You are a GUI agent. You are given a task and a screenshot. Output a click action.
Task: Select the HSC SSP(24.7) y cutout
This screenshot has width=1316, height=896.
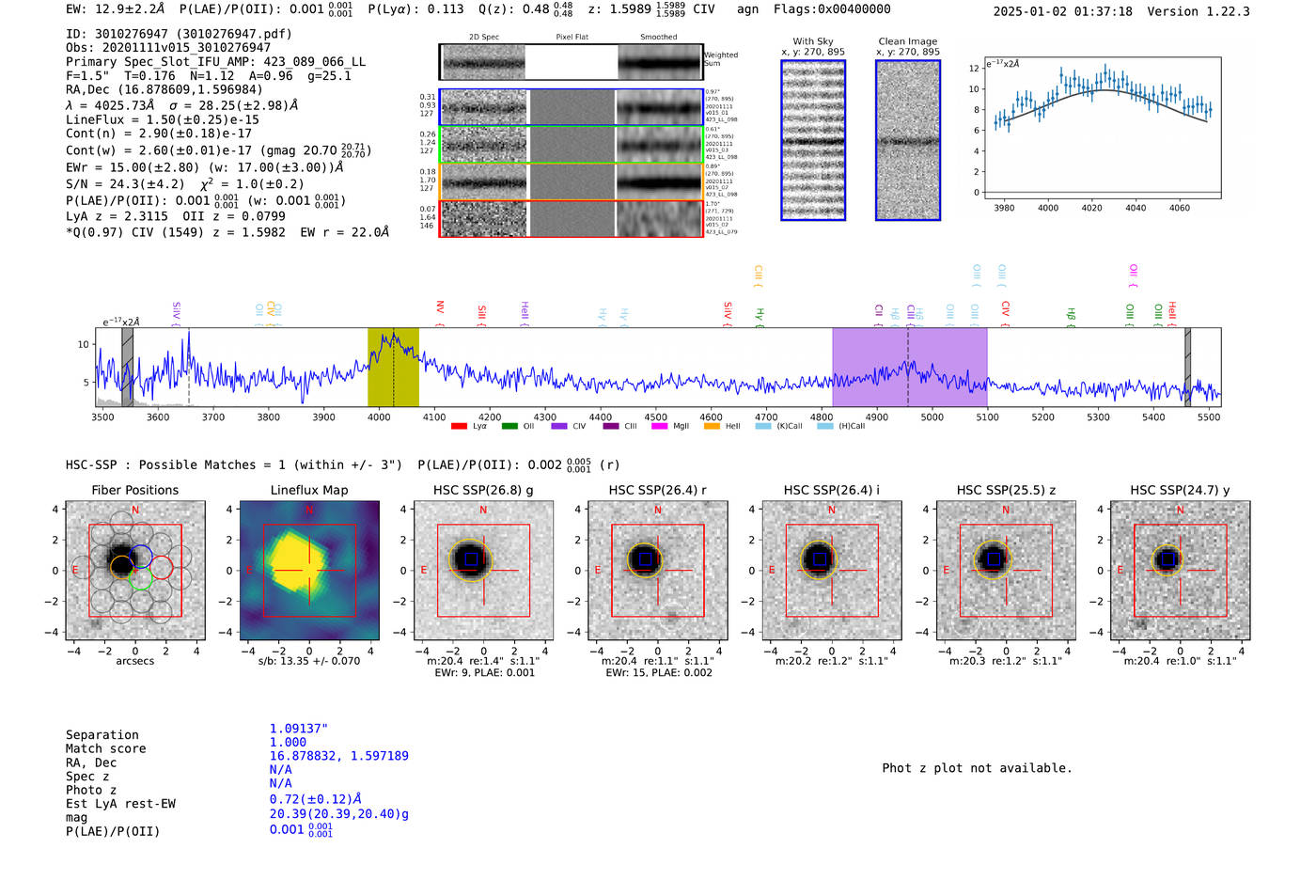1181,571
